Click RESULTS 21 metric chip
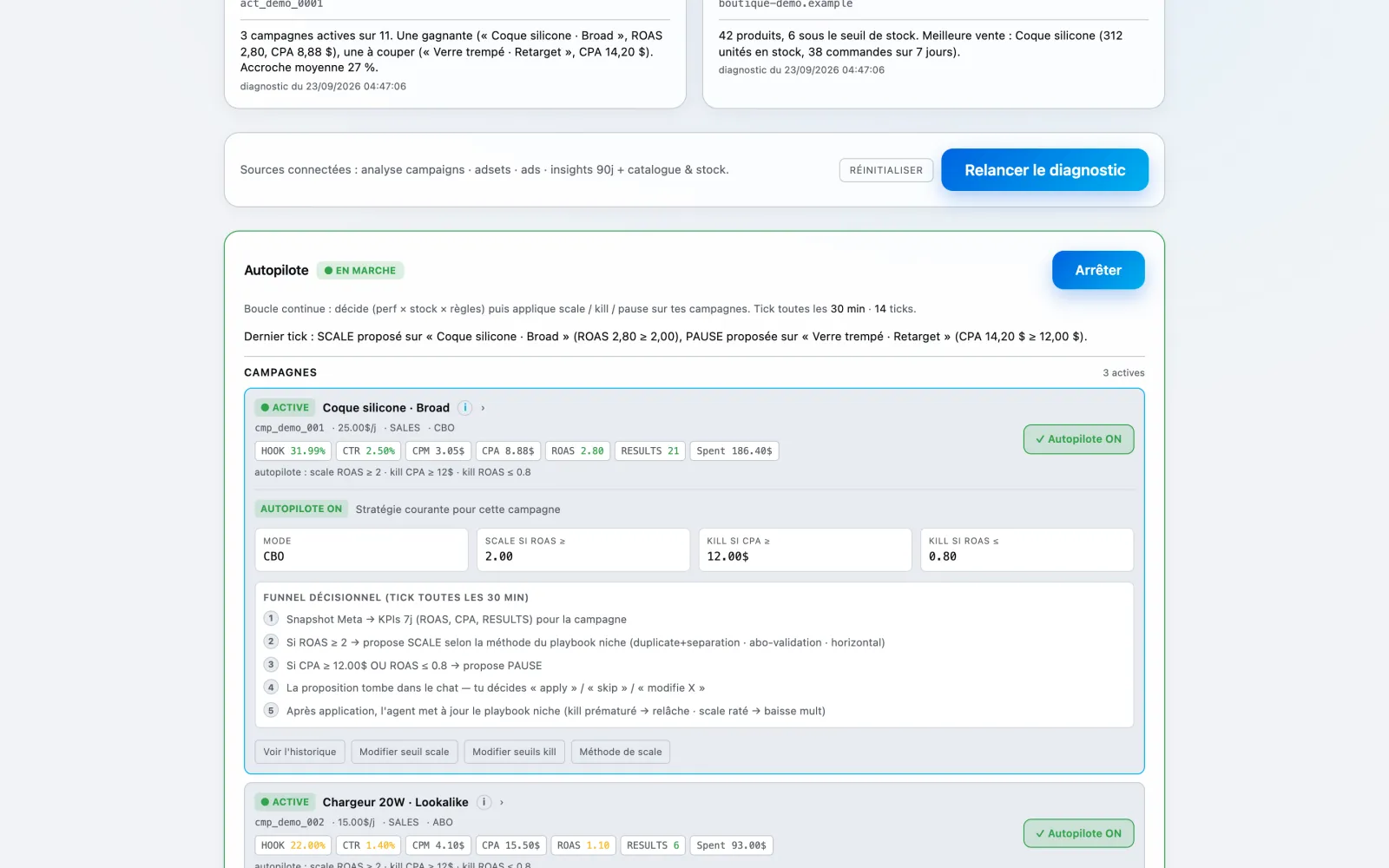 click(x=650, y=451)
